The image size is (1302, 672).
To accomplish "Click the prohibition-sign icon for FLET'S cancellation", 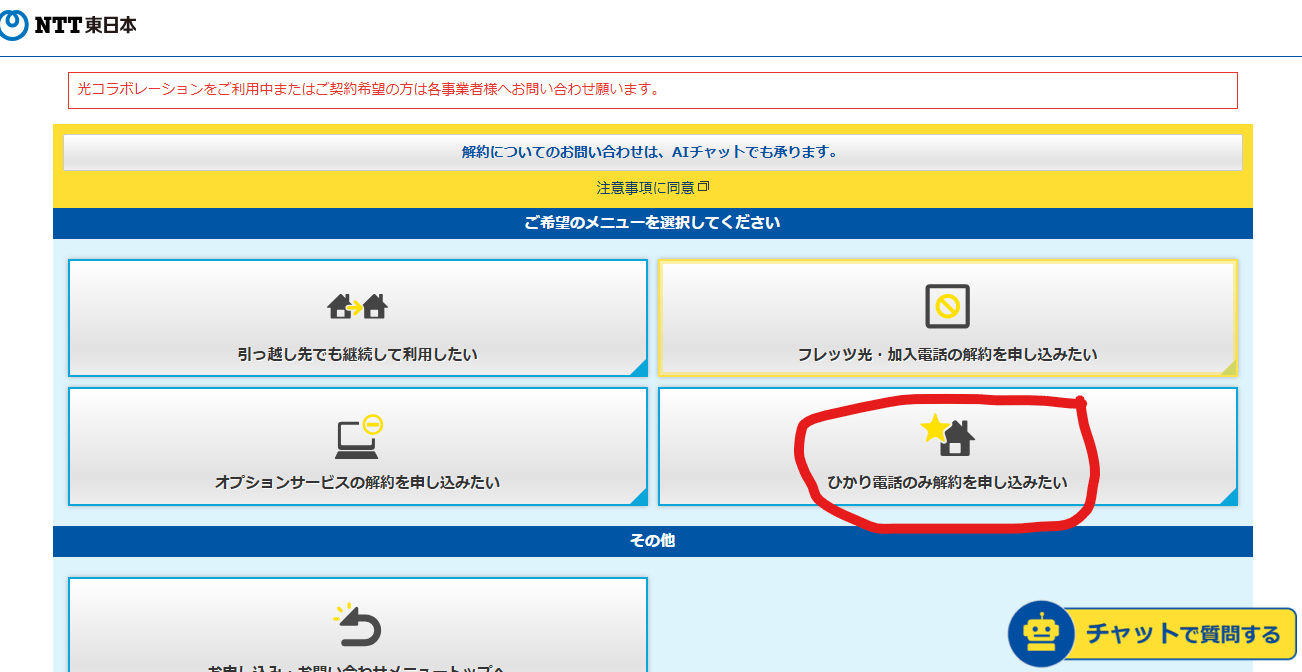I will point(947,306).
